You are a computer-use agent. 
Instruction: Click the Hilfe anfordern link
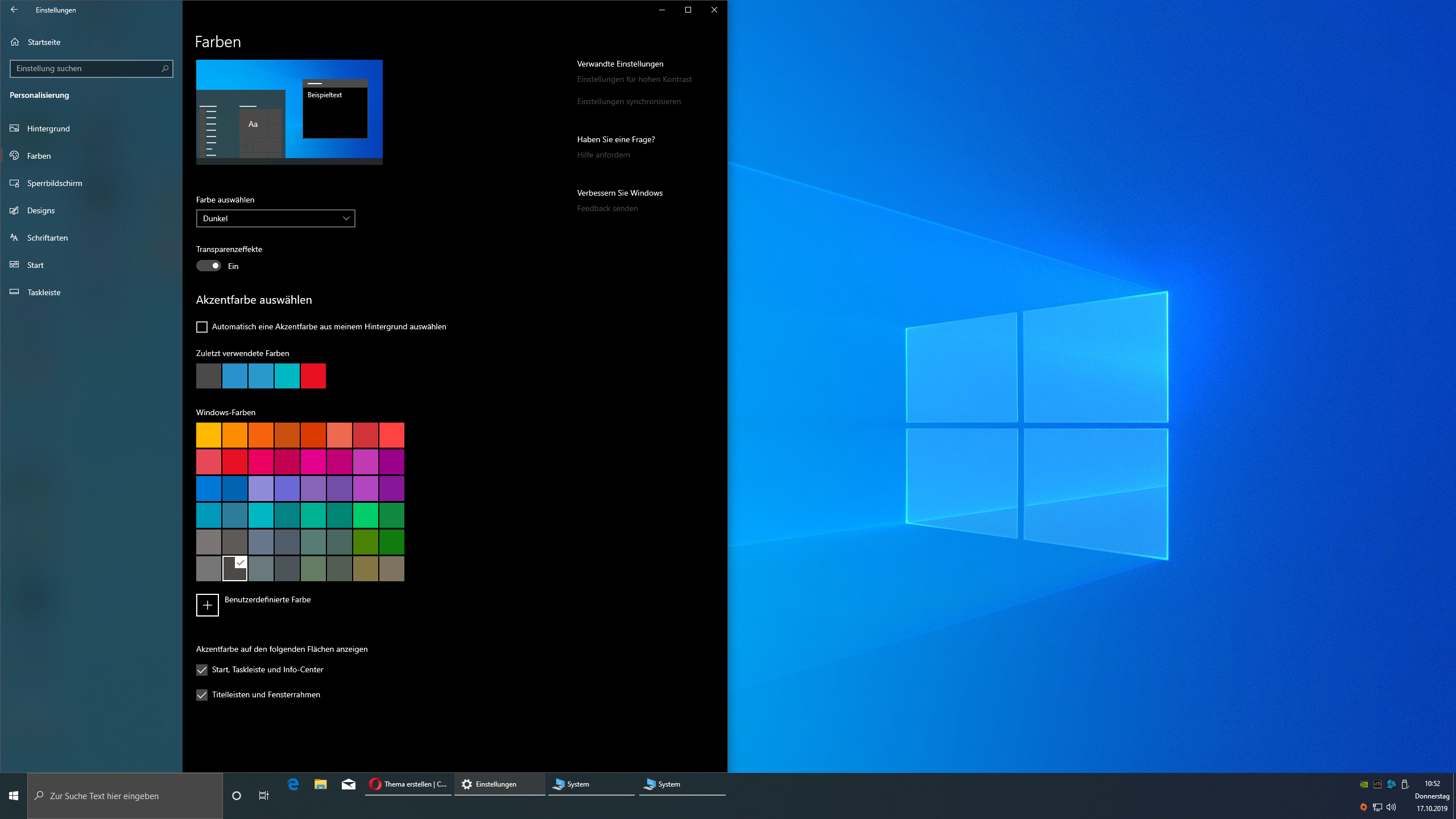click(603, 155)
